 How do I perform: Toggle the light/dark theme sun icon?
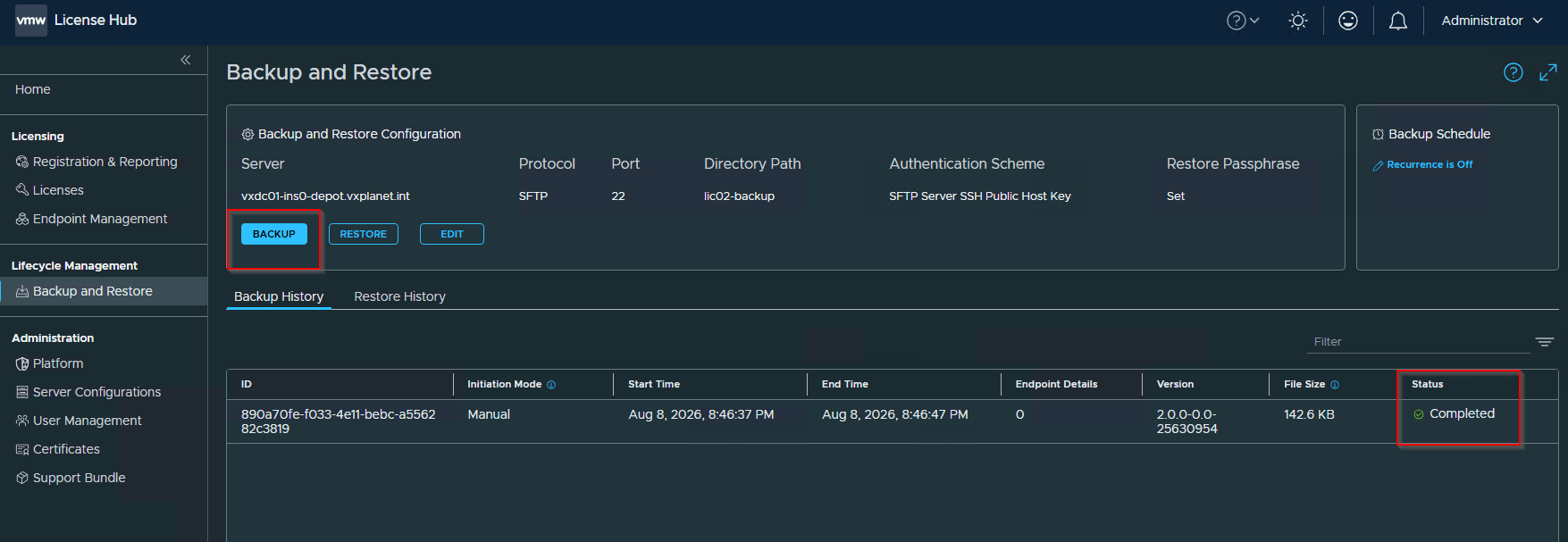(x=1298, y=21)
